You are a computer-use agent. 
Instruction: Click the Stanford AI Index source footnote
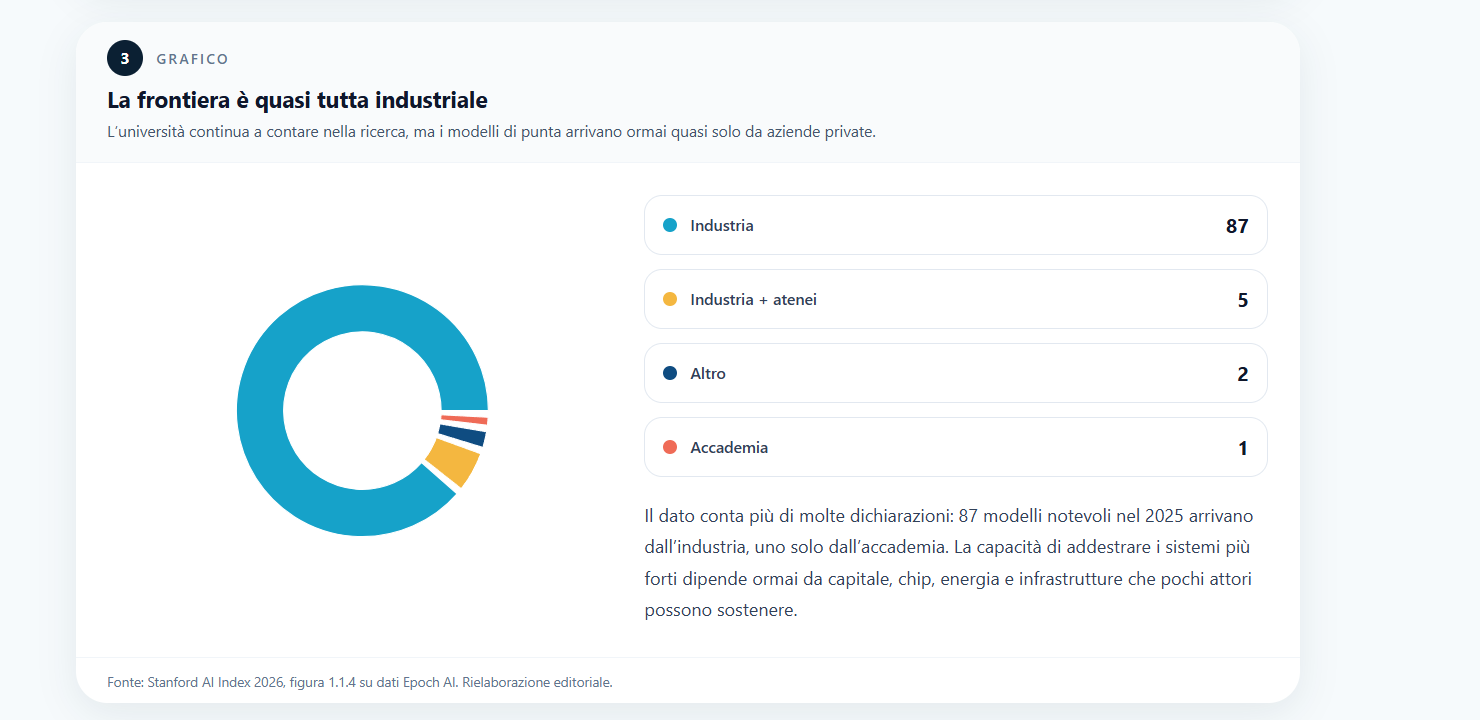pyautogui.click(x=359, y=683)
